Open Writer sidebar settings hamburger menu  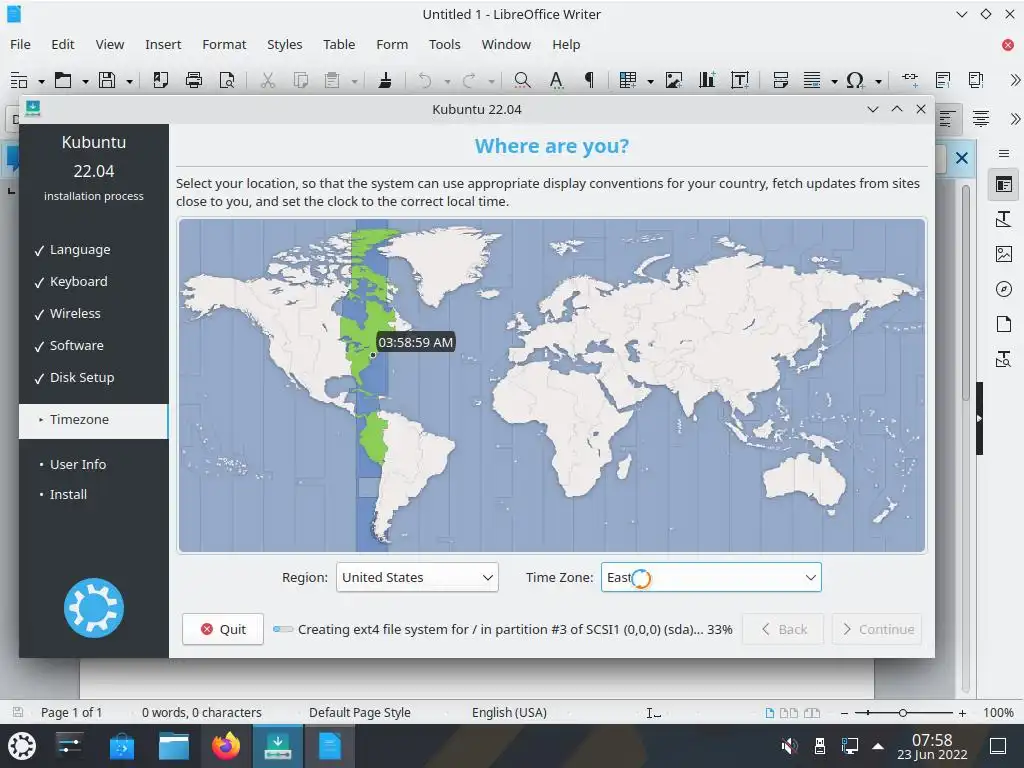pos(1004,153)
